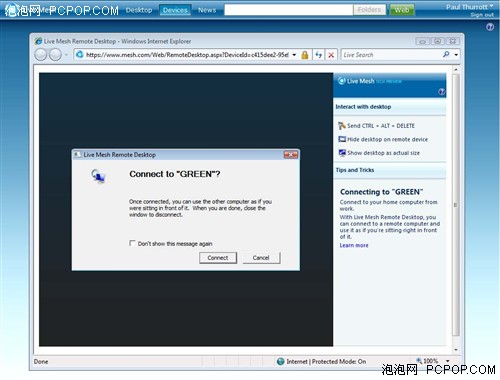Click the security lock icon in address bar

click(305, 55)
